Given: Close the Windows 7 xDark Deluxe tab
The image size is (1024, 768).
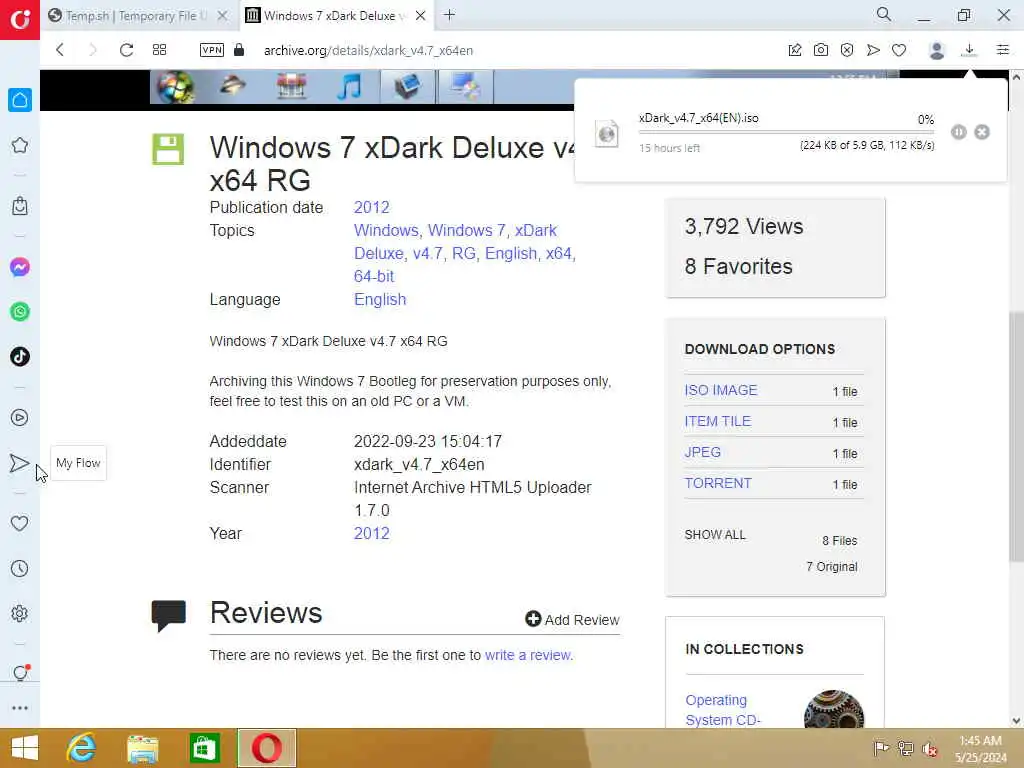Looking at the screenshot, I should 421,16.
